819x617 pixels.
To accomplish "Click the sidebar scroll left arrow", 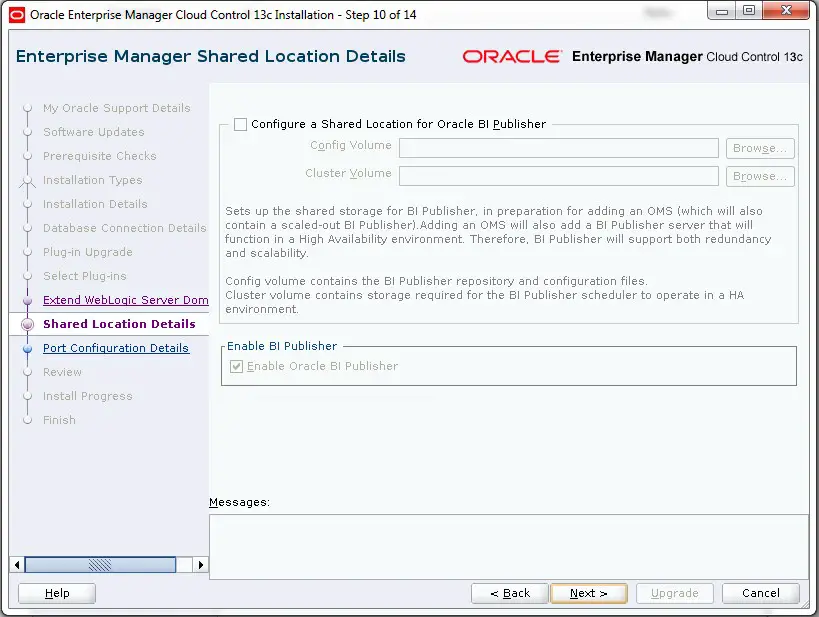I will [x=17, y=565].
